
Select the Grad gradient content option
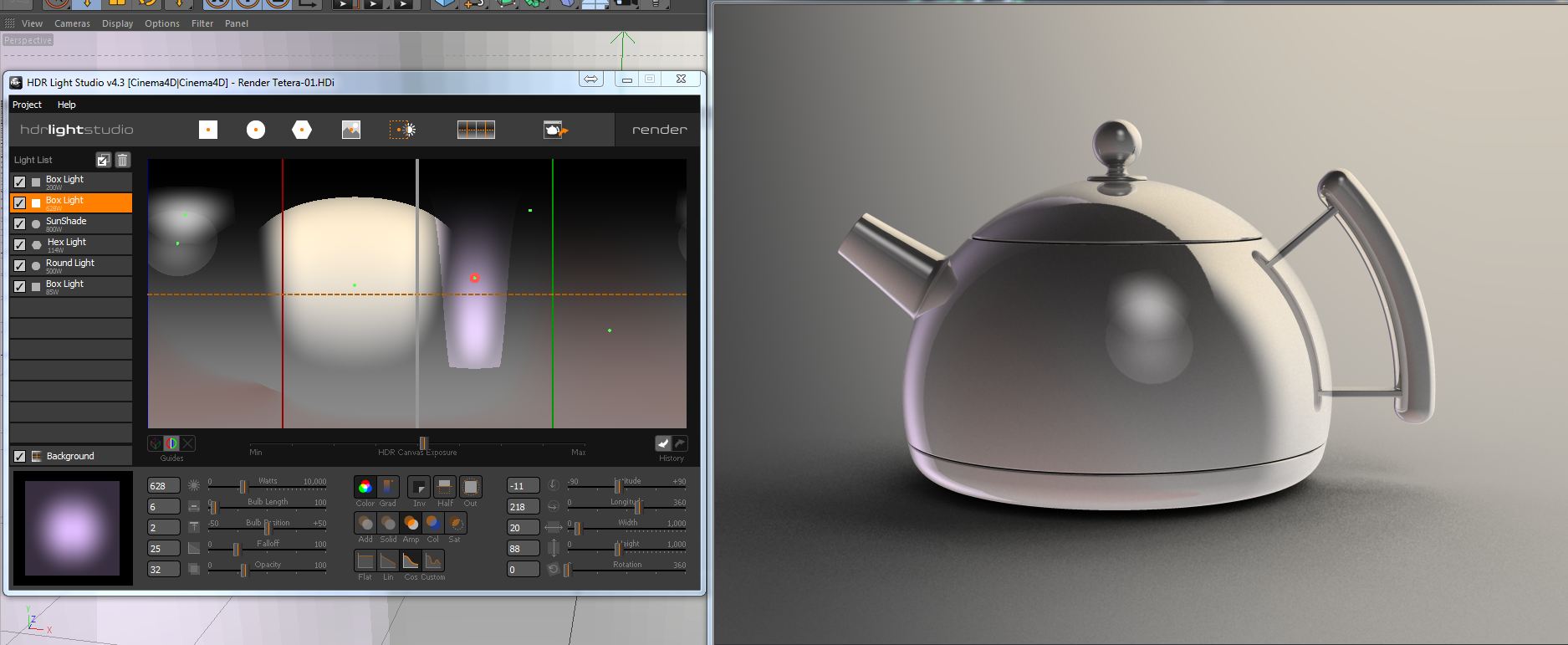pos(388,487)
